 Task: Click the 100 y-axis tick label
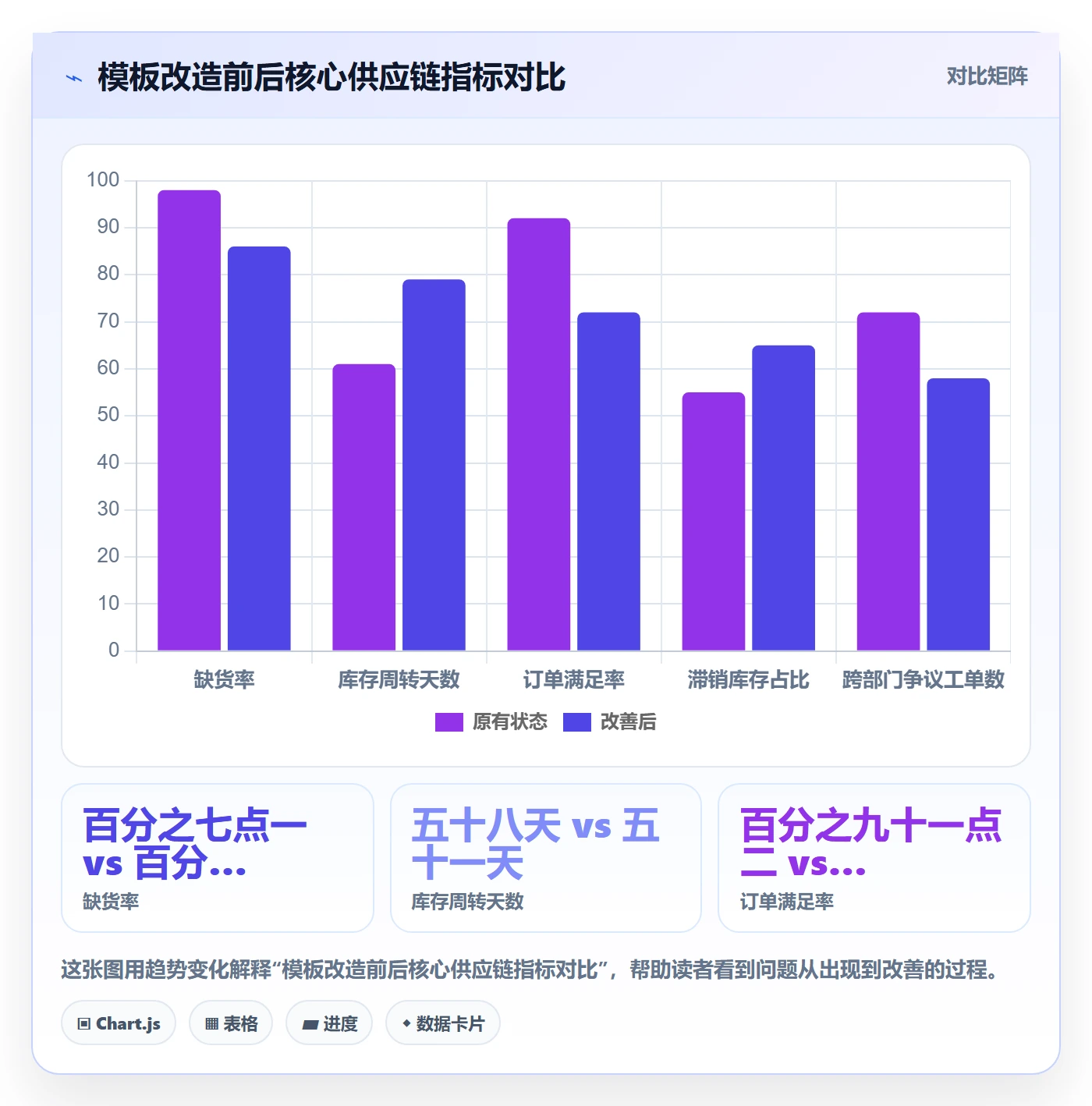point(103,180)
